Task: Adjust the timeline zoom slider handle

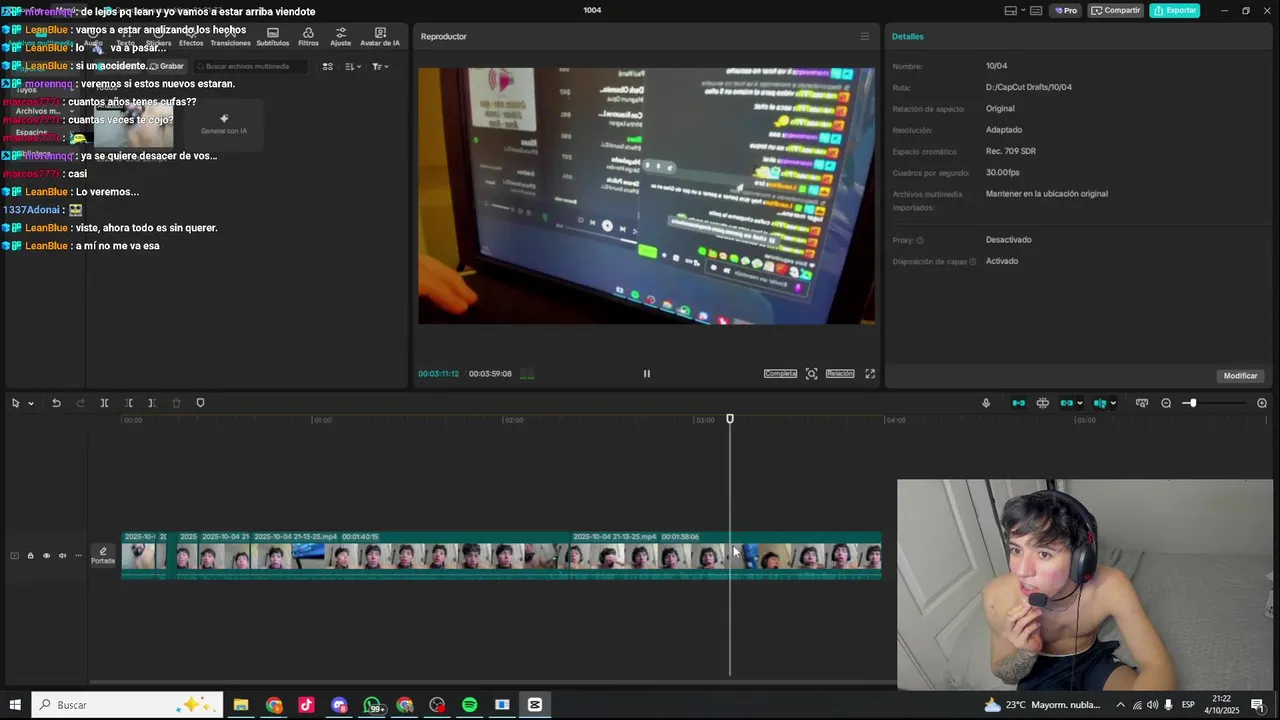Action: pyautogui.click(x=1192, y=403)
